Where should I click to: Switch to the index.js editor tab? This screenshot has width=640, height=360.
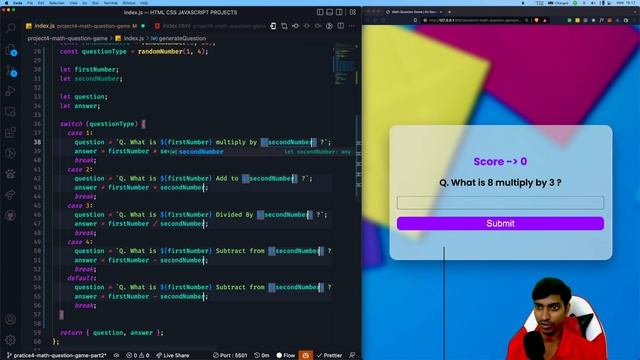tap(85, 26)
